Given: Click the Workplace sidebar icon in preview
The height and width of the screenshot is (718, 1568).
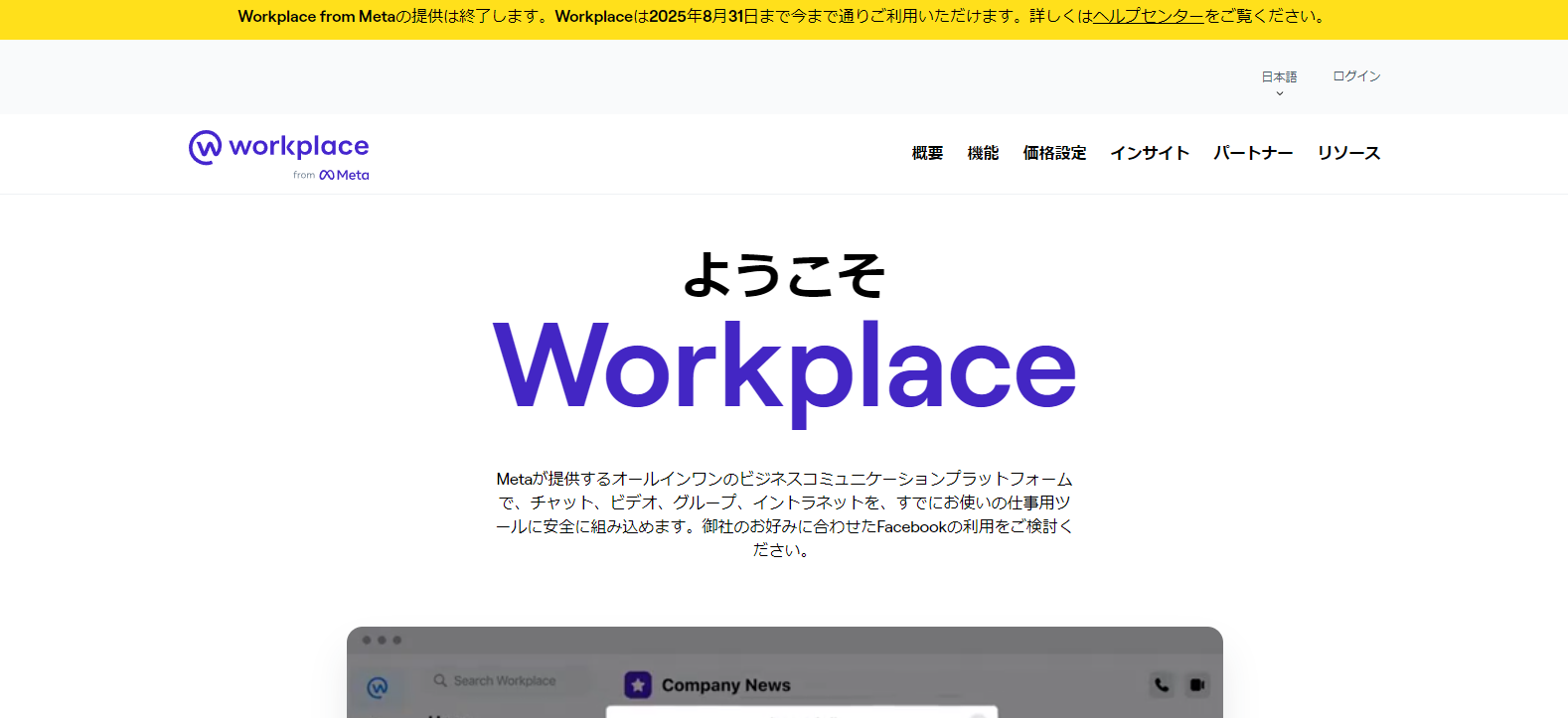Looking at the screenshot, I should [x=378, y=687].
